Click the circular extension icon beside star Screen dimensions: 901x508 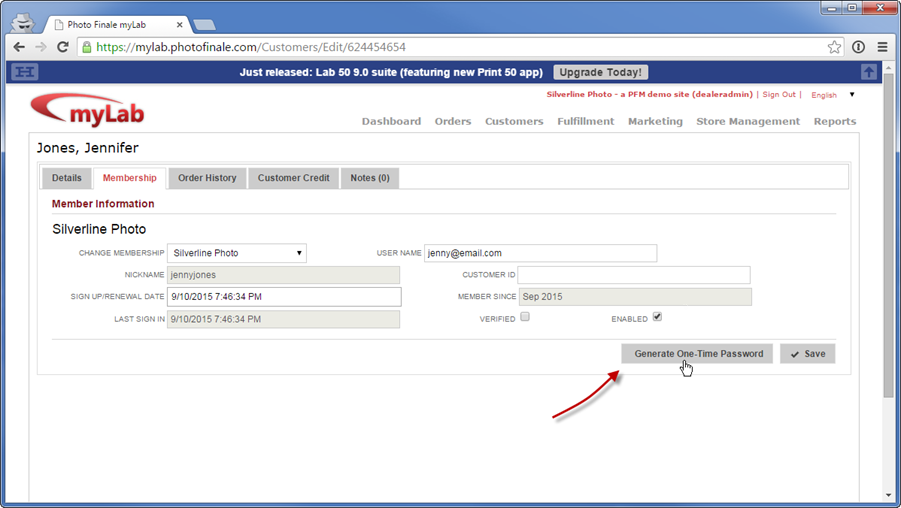858,47
